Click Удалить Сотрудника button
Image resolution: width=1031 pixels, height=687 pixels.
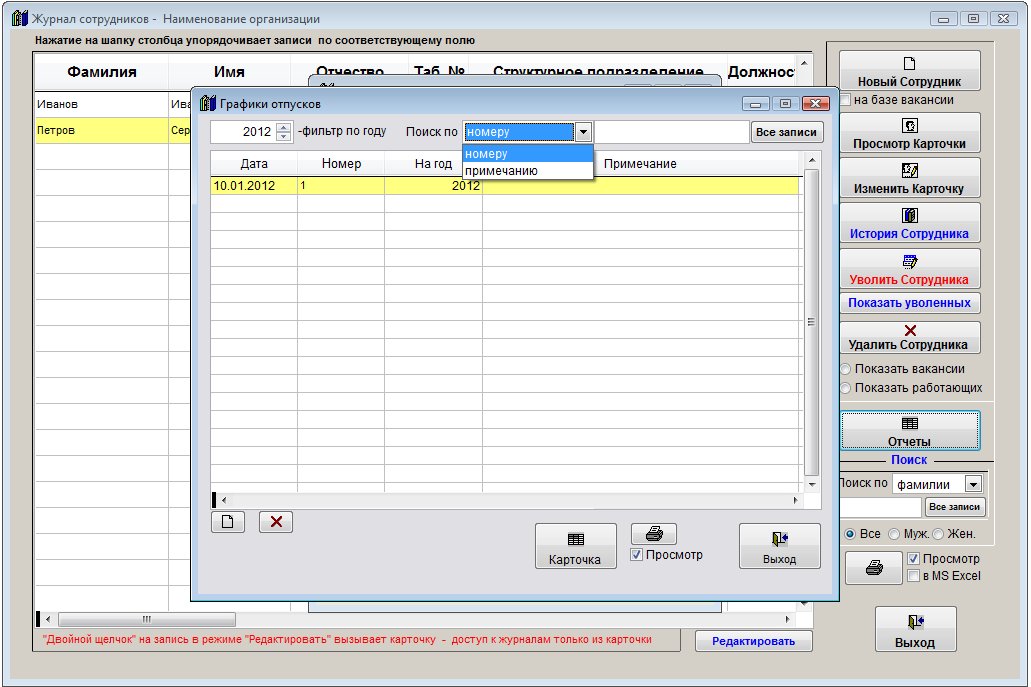(x=909, y=338)
